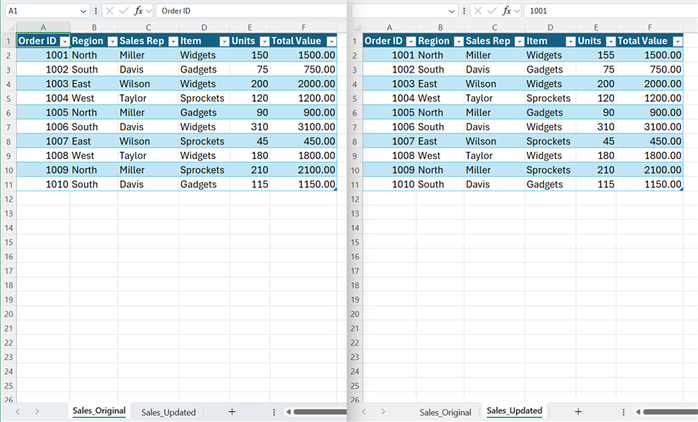Click Units value 310 in right window
The width and height of the screenshot is (698, 422).
tap(596, 127)
